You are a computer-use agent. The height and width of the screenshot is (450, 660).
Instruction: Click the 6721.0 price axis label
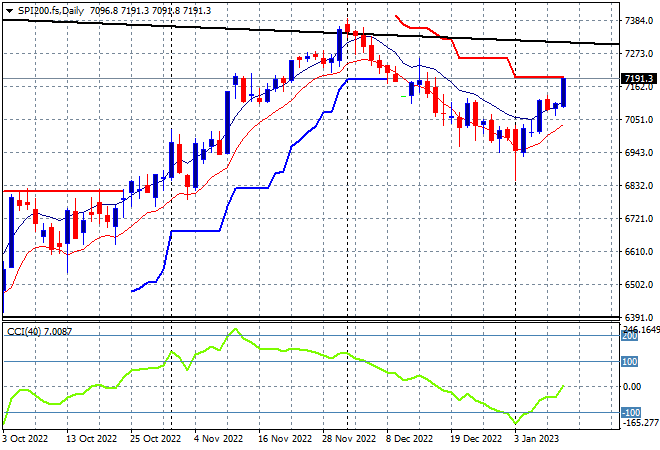(x=639, y=219)
